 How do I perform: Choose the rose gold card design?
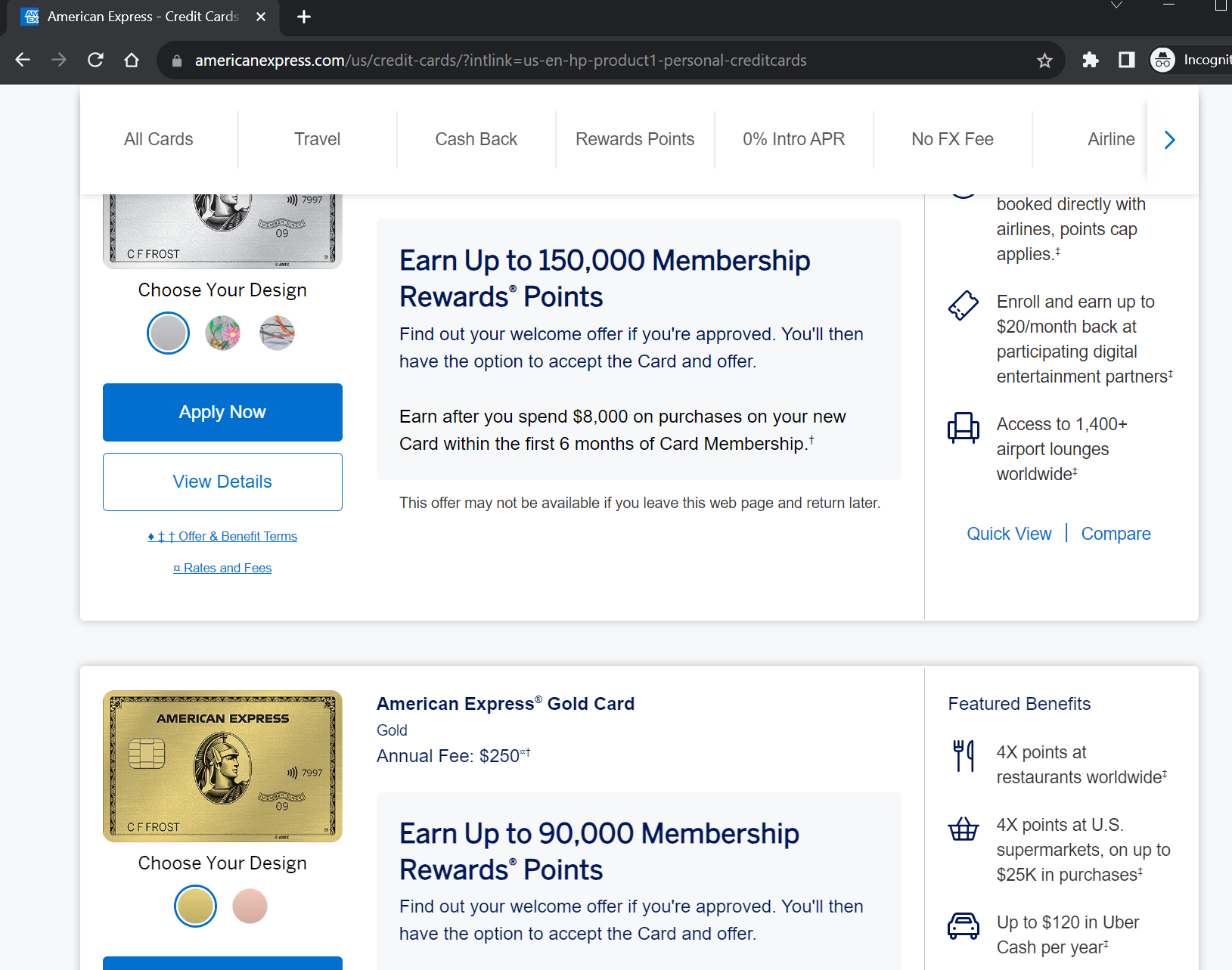(250, 906)
